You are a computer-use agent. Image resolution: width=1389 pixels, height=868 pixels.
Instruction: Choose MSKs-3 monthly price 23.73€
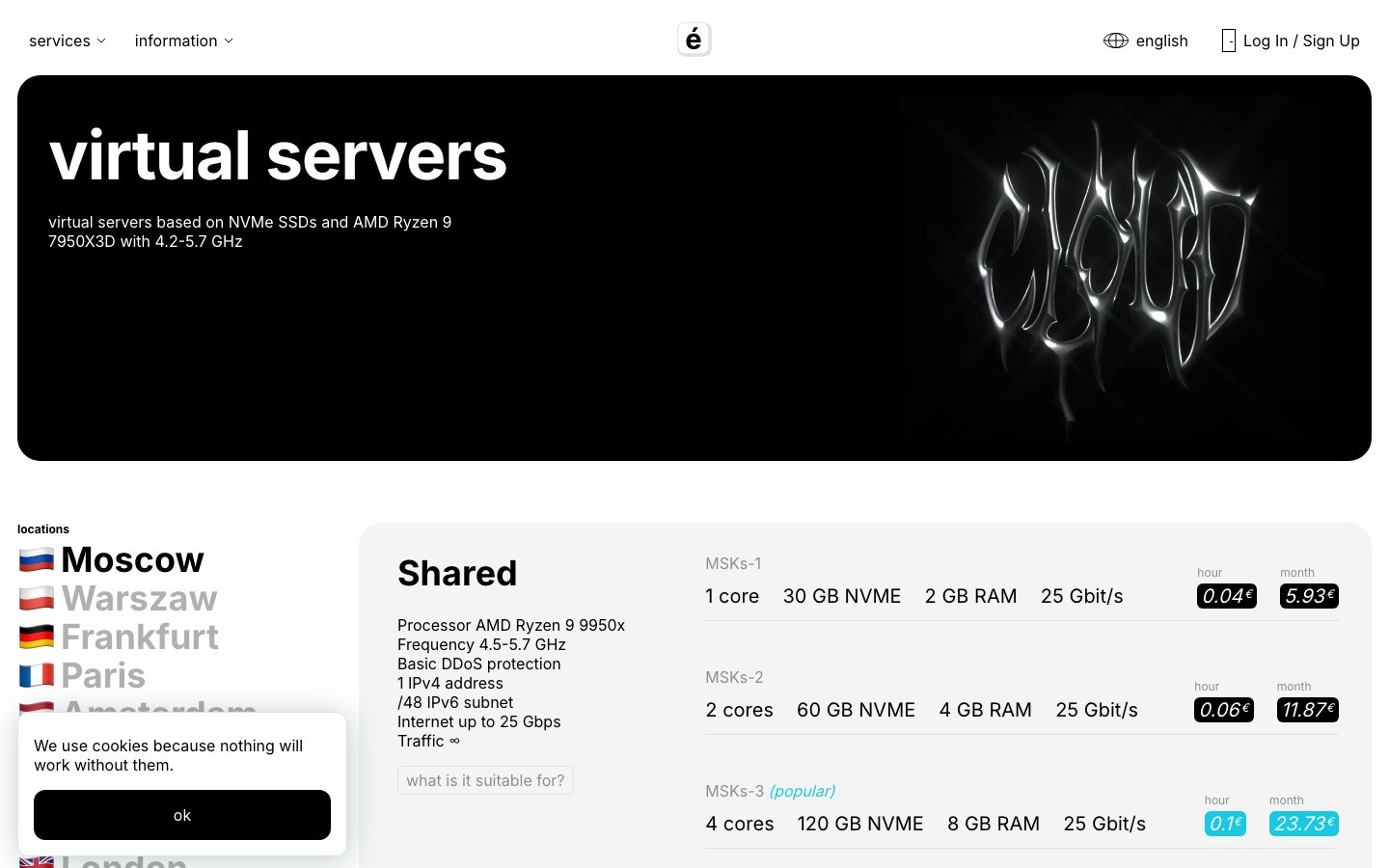1303,824
